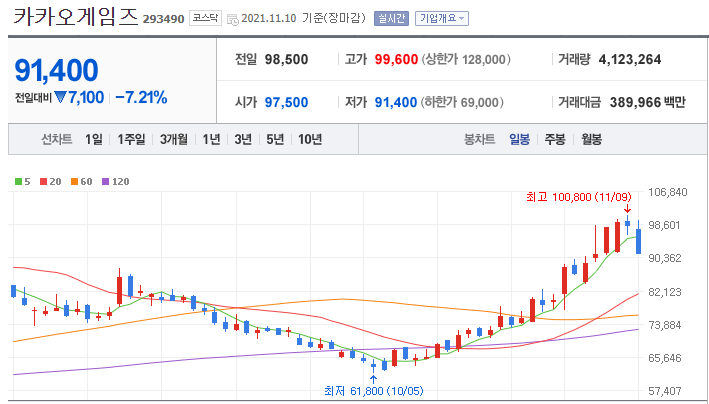
Task: Click the 최저 61,800 (10/05) marker label
Action: pos(373,390)
